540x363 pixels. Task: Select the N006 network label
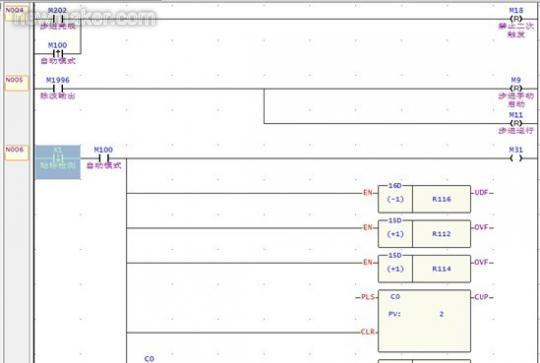tap(16, 153)
